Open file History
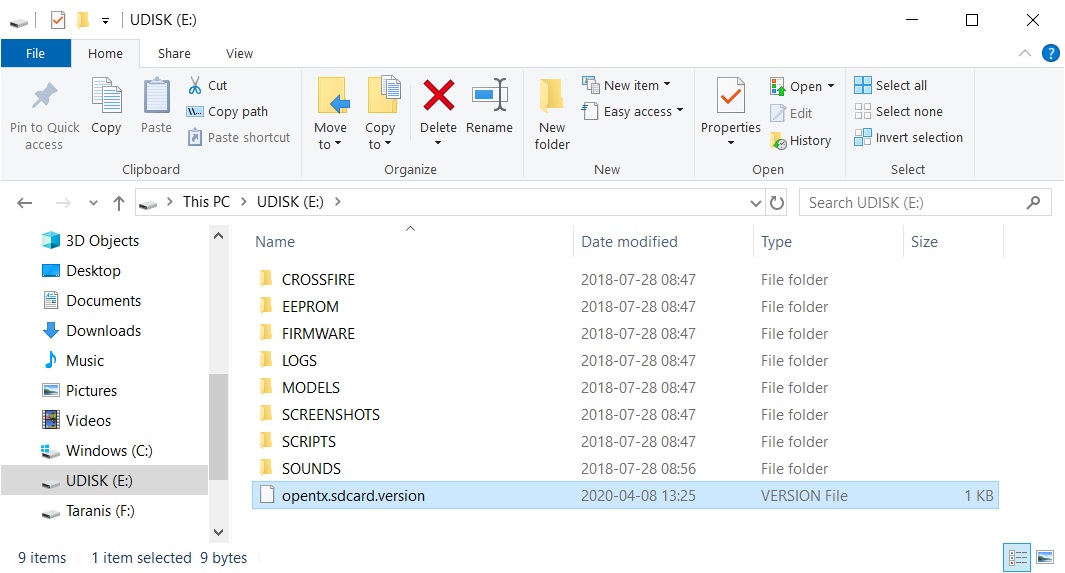This screenshot has width=1065, height=573. 801,141
